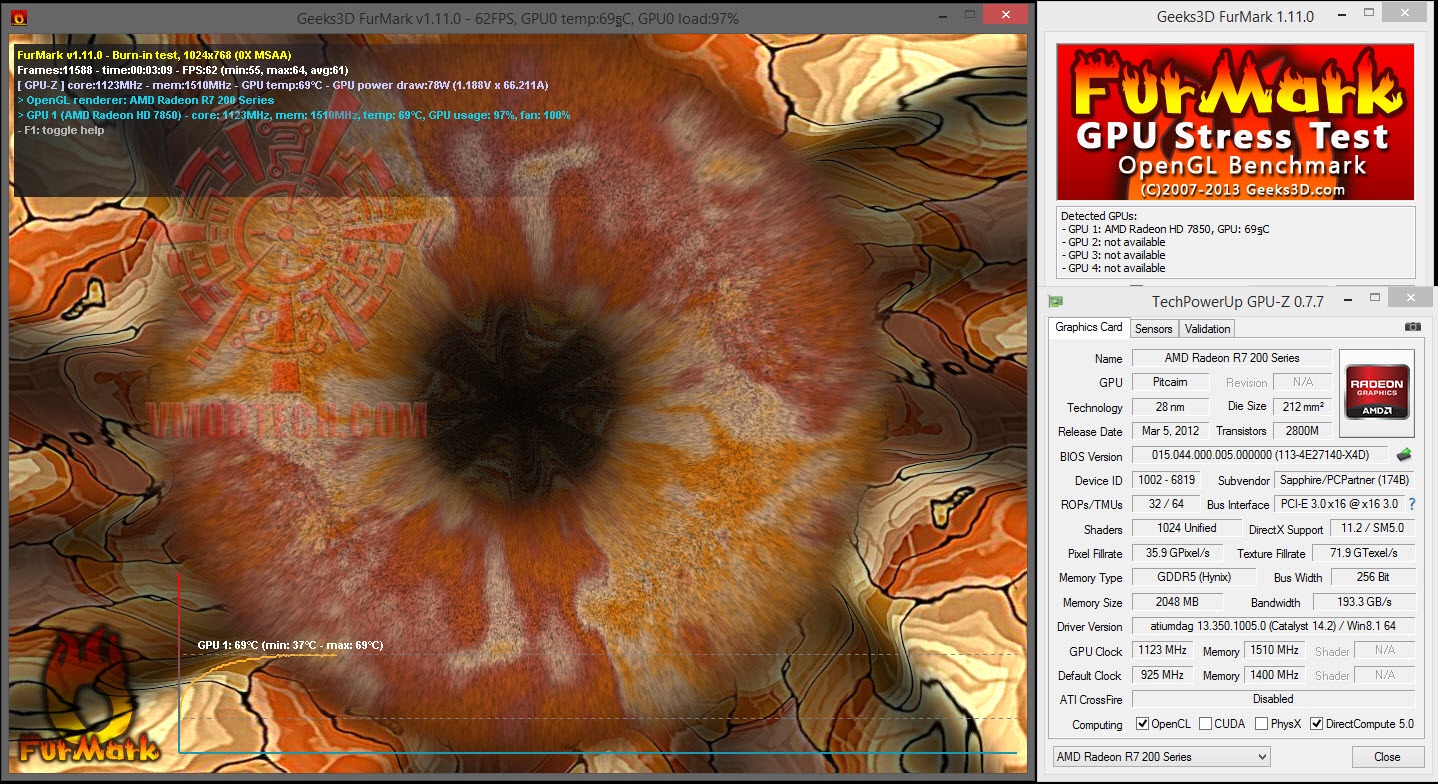Click the Name field in GPU-Z

pos(1231,358)
